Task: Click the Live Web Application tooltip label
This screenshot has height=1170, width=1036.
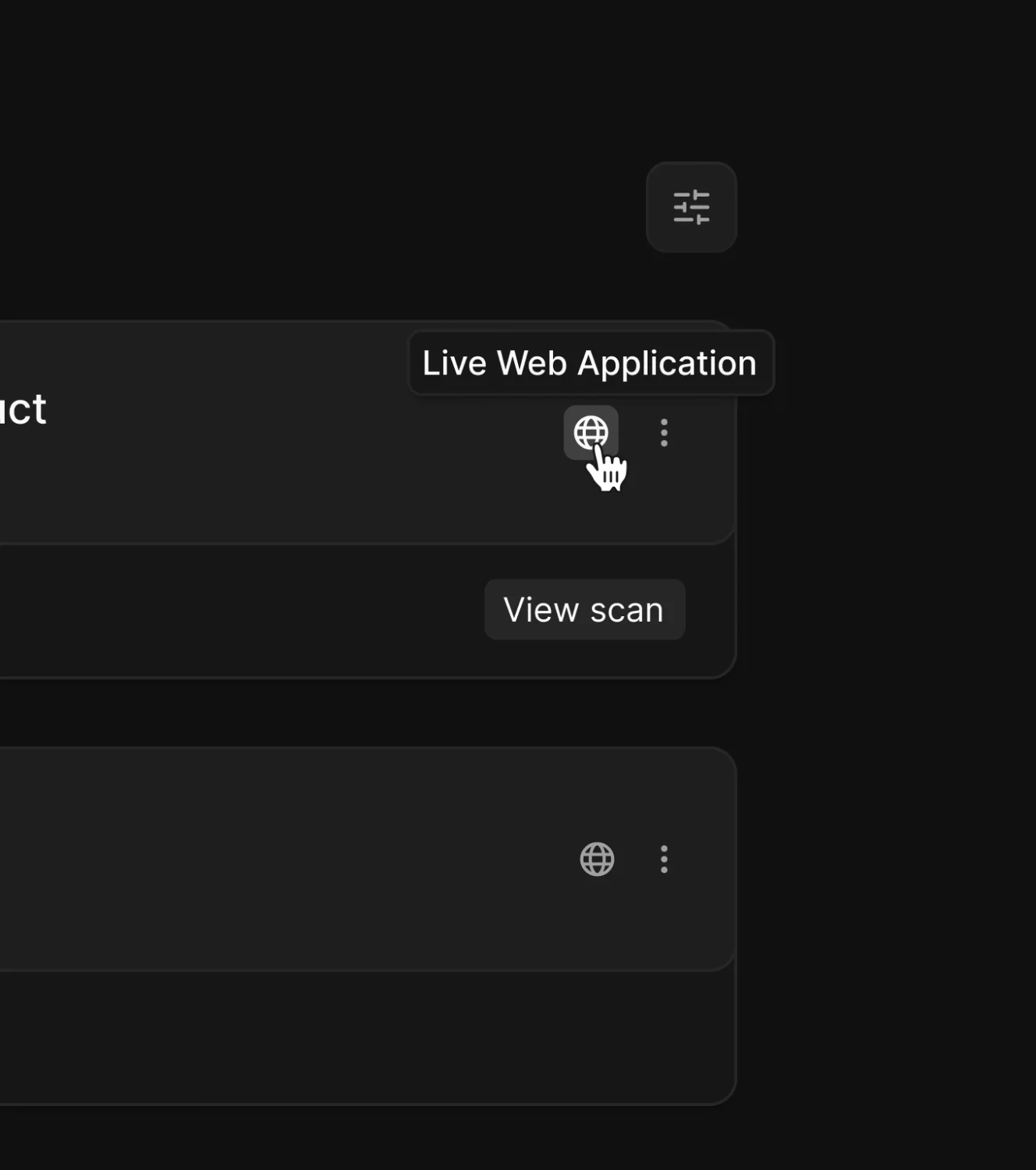Action: [591, 363]
